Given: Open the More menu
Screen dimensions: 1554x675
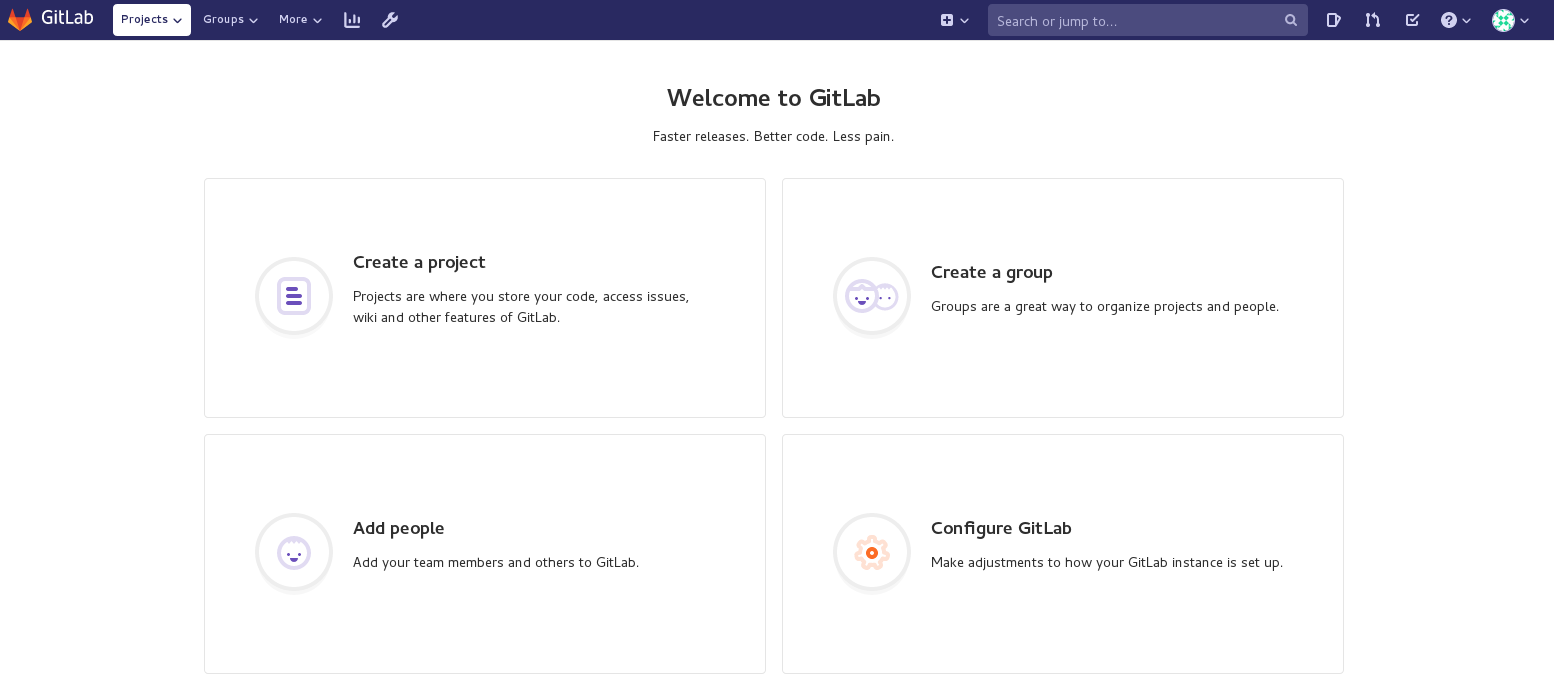Looking at the screenshot, I should click(300, 20).
